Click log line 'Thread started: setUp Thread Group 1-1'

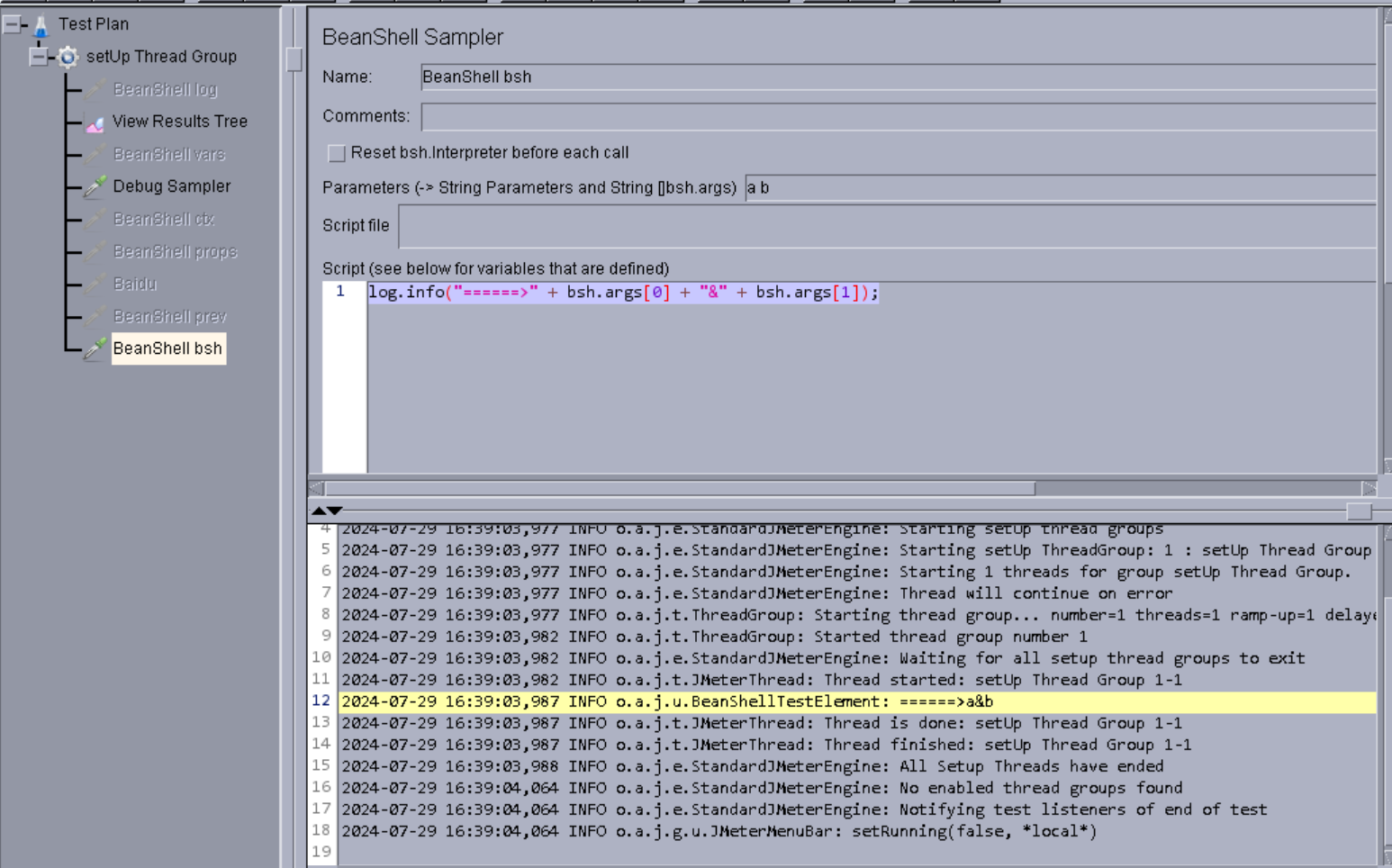pyautogui.click(x=762, y=680)
